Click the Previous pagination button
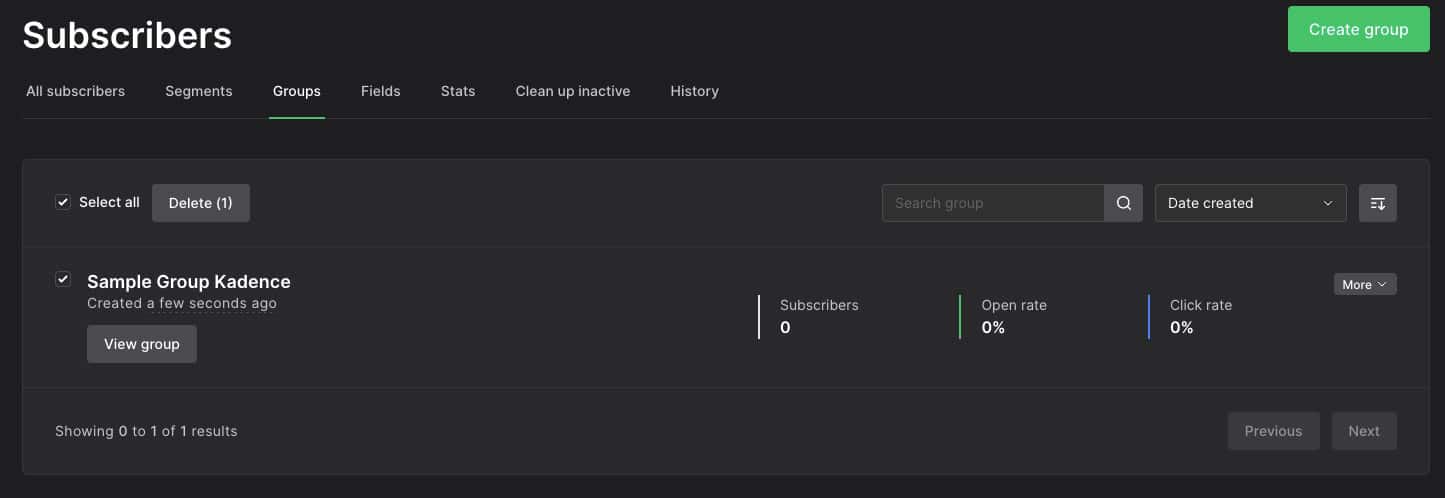 [x=1273, y=431]
